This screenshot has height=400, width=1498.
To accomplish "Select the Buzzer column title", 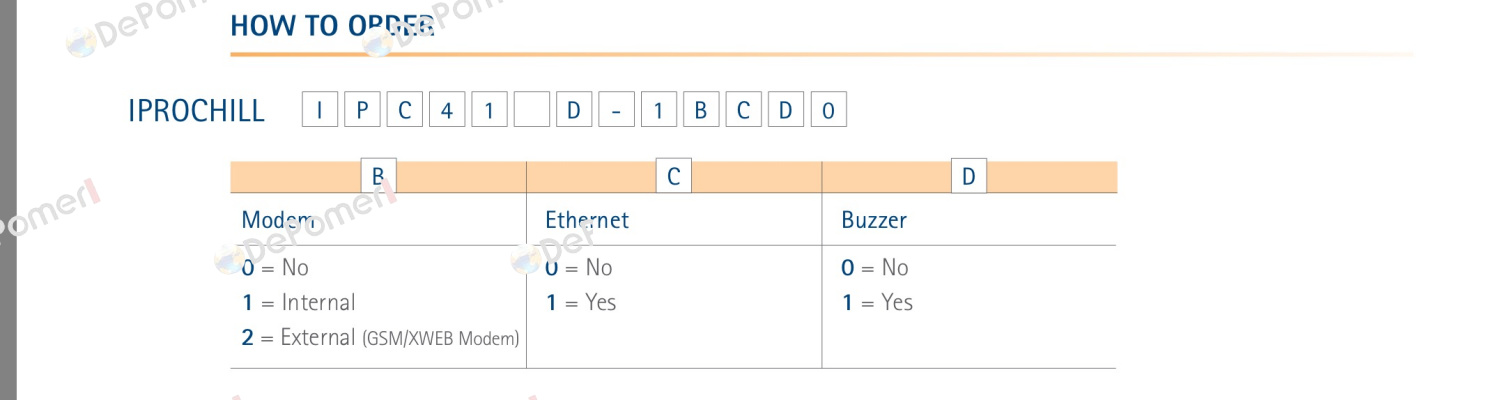I will point(874,220).
